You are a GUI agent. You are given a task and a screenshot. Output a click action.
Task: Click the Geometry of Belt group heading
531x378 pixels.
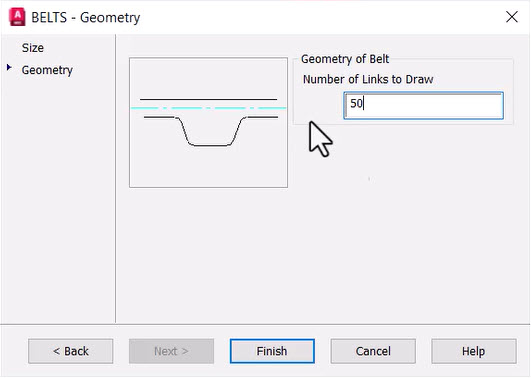click(x=345, y=59)
